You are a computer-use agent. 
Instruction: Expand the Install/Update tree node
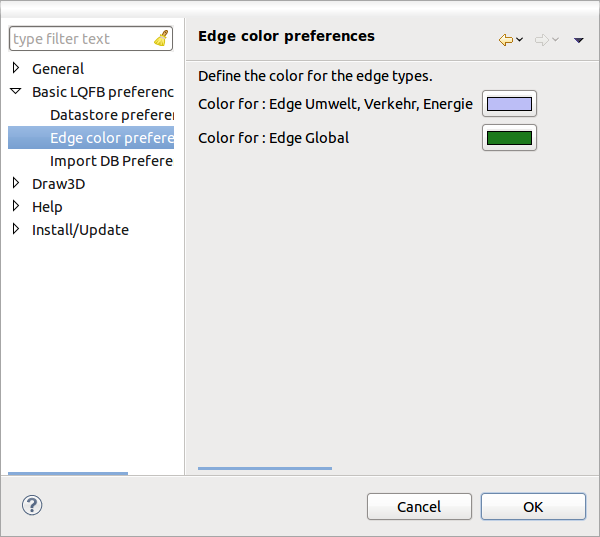click(x=16, y=230)
